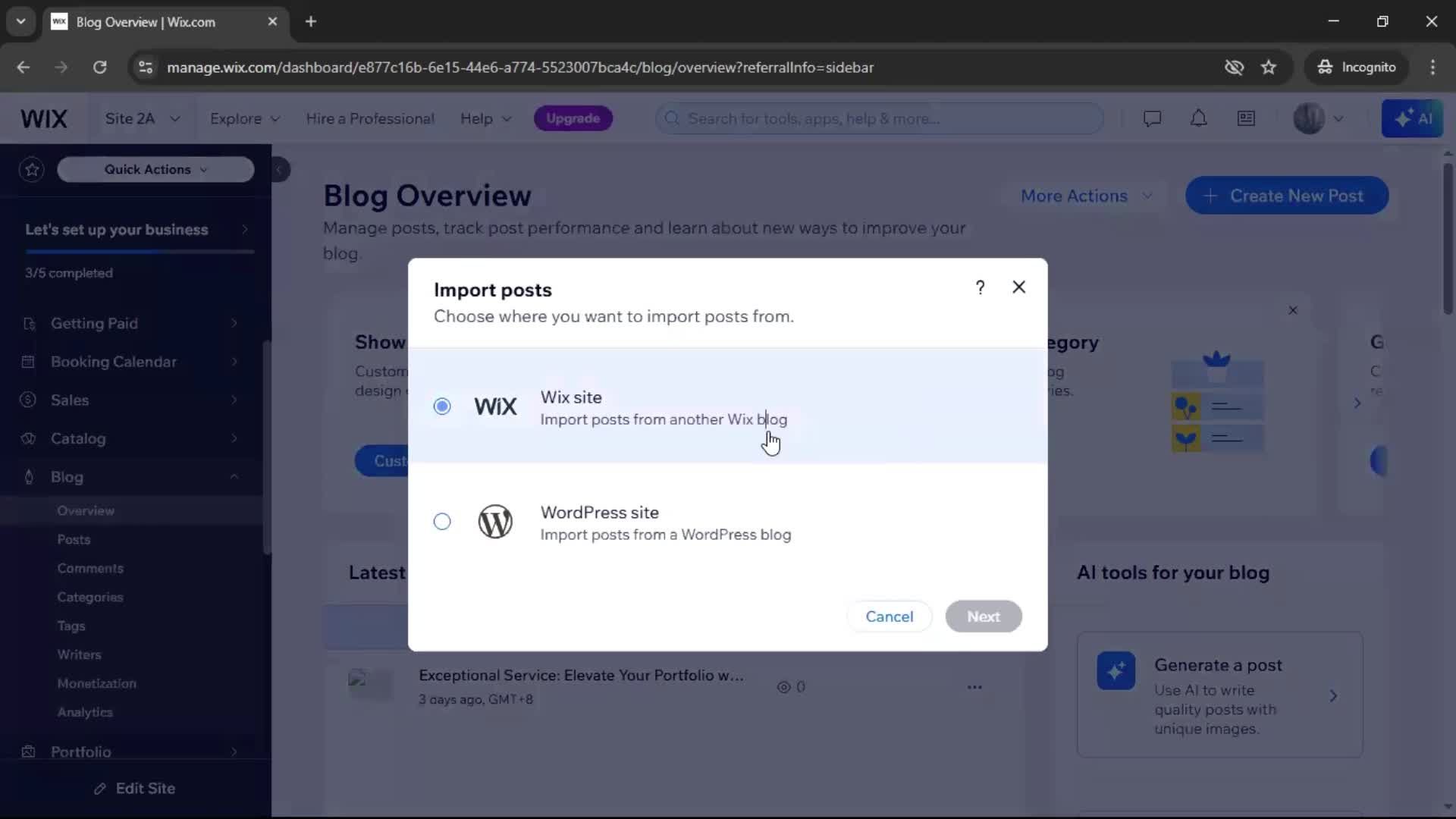Bookmark this page with star icon
1456x819 pixels.
coord(1269,67)
